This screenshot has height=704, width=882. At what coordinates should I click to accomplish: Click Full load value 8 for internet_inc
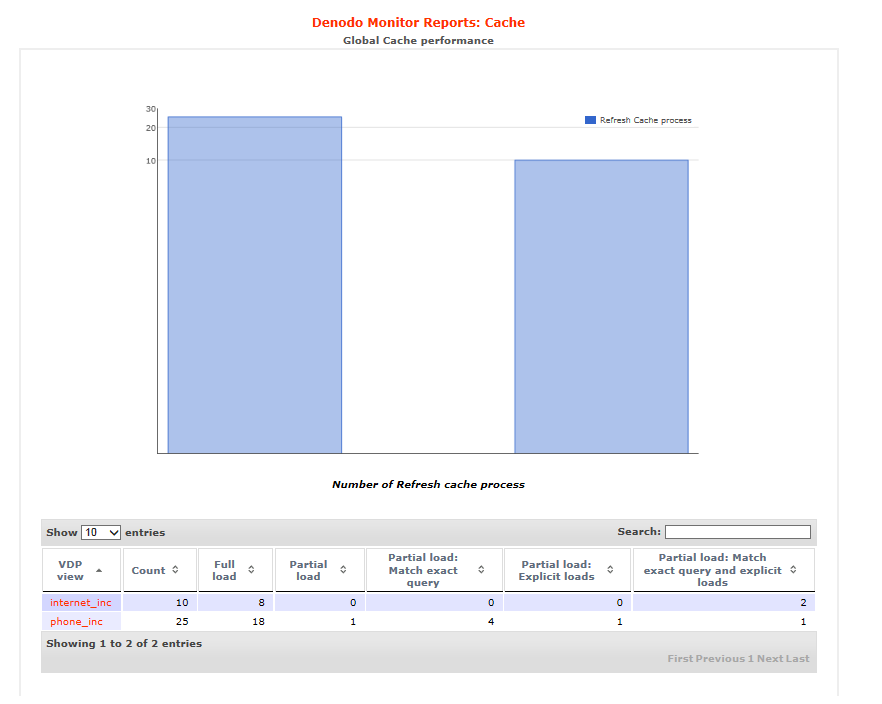click(x=262, y=603)
